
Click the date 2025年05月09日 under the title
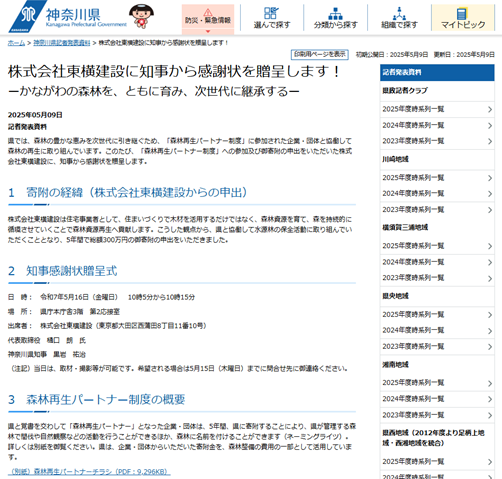point(35,115)
